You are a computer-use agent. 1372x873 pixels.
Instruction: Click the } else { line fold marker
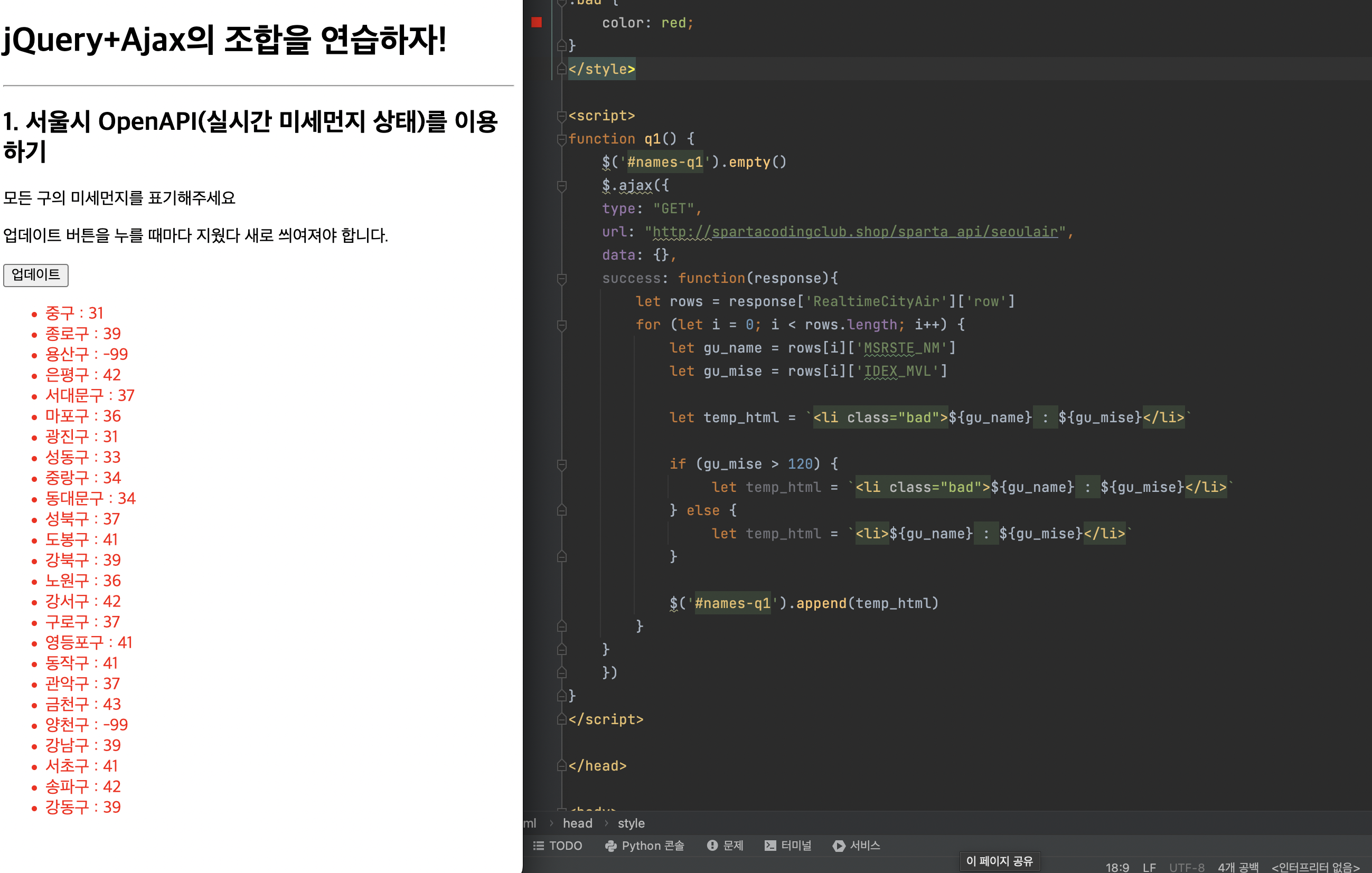click(x=561, y=511)
